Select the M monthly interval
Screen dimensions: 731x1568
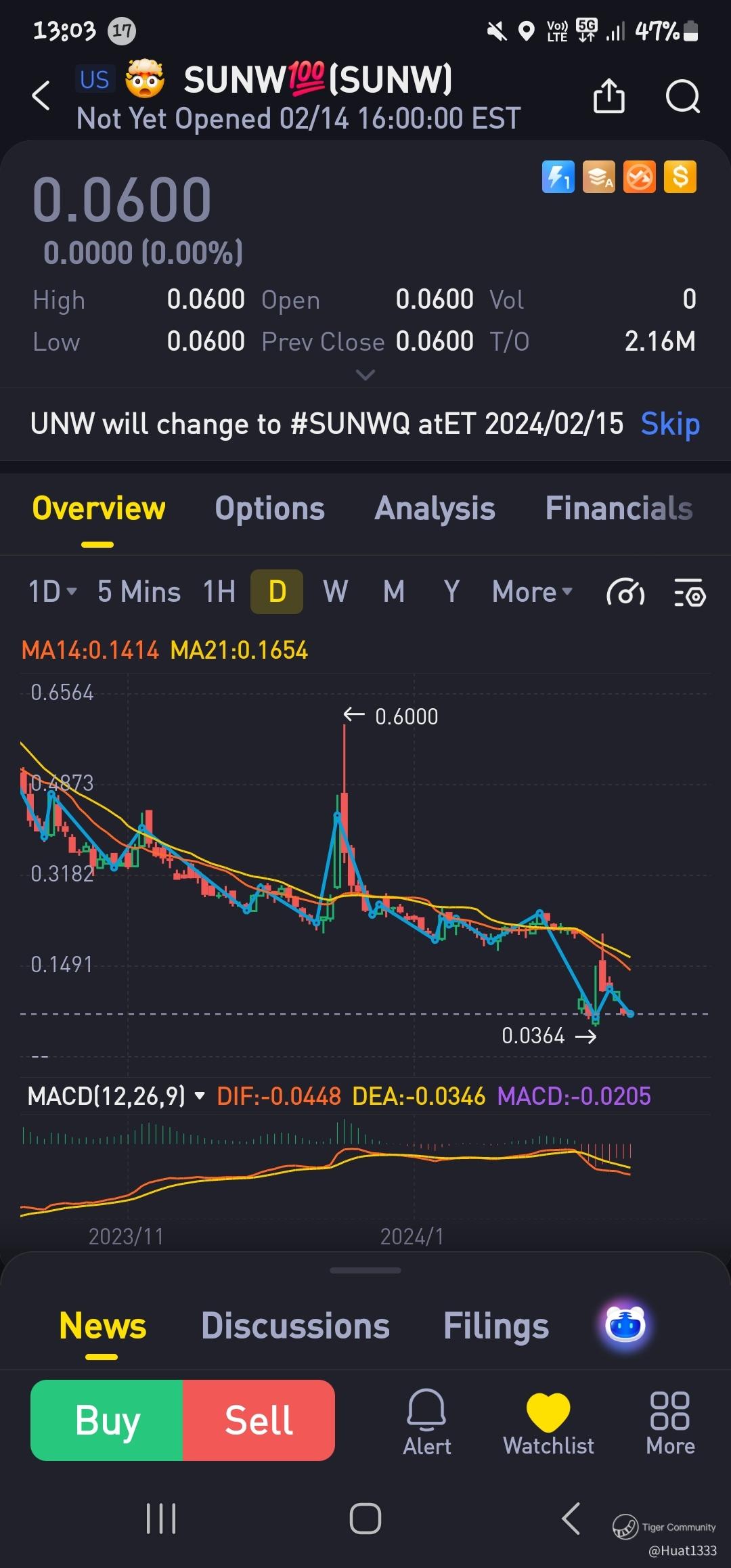point(394,592)
